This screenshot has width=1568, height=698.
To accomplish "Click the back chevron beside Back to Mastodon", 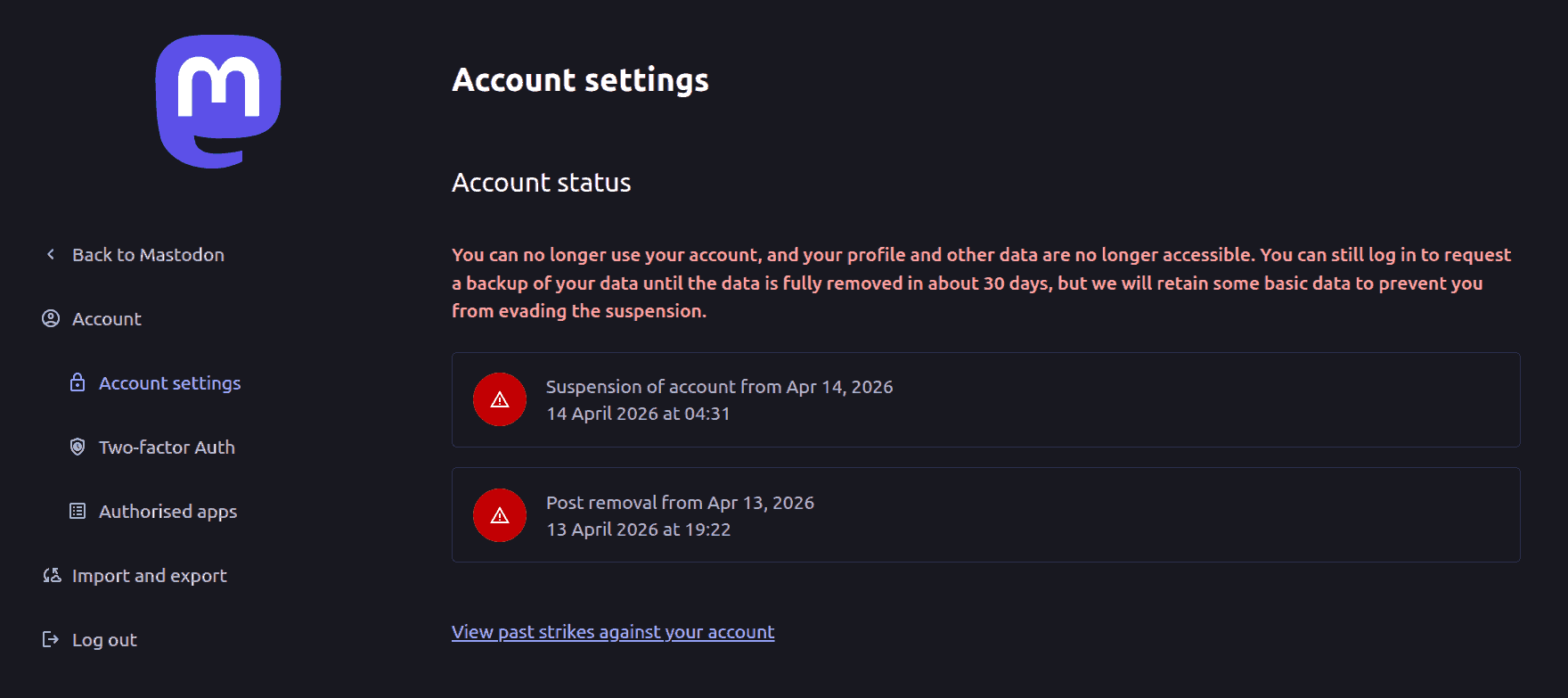I will point(51,255).
